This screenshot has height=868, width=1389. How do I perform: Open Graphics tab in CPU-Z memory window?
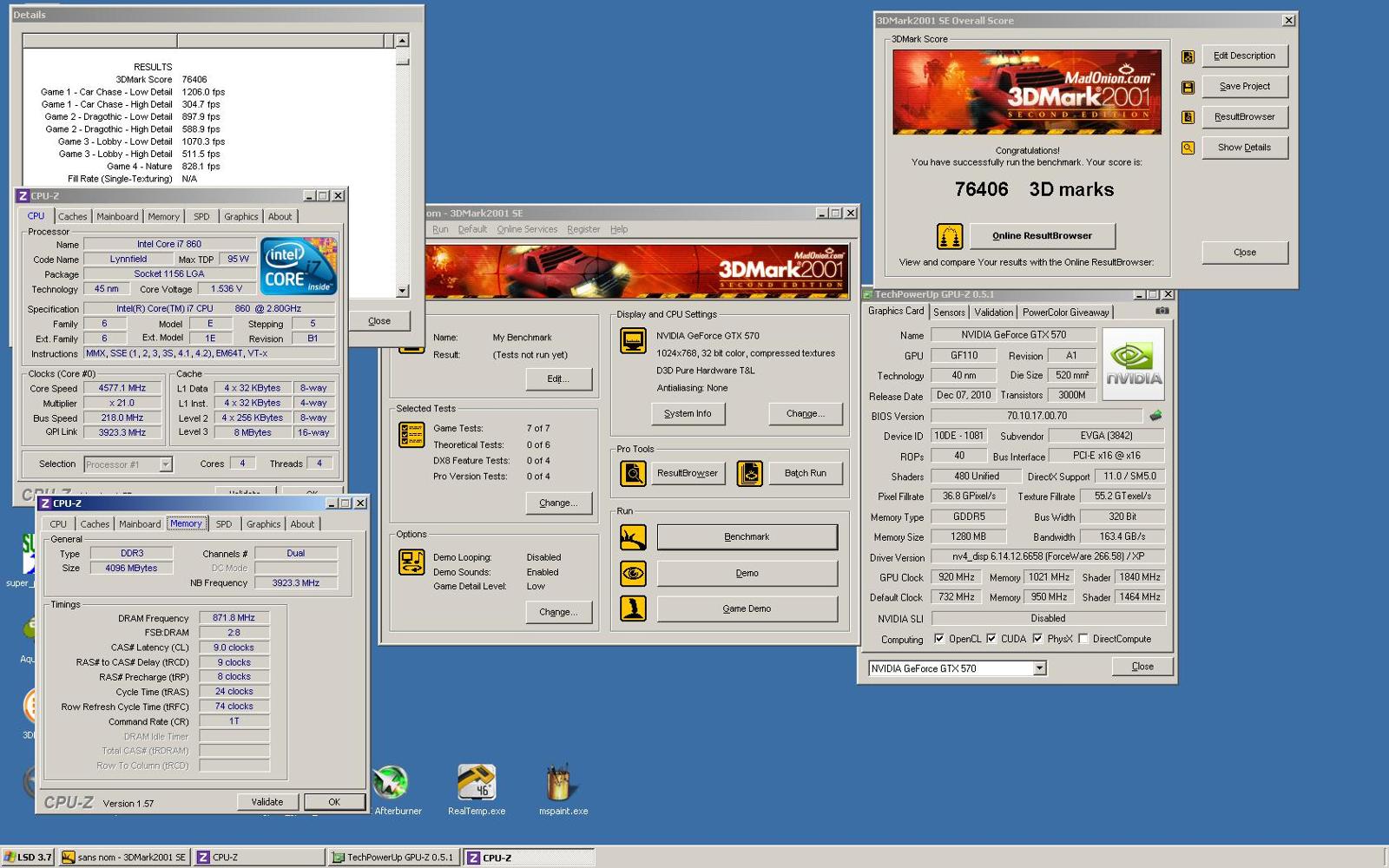(x=263, y=524)
